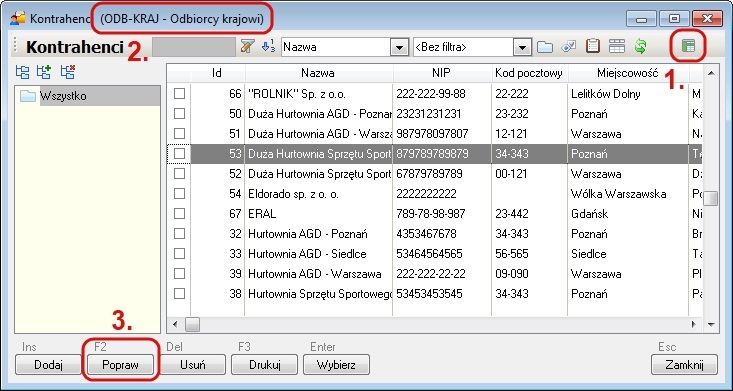The image size is (733, 391).
Task: Open the <Bez filtra> filter dropdown
Action: click(522, 47)
